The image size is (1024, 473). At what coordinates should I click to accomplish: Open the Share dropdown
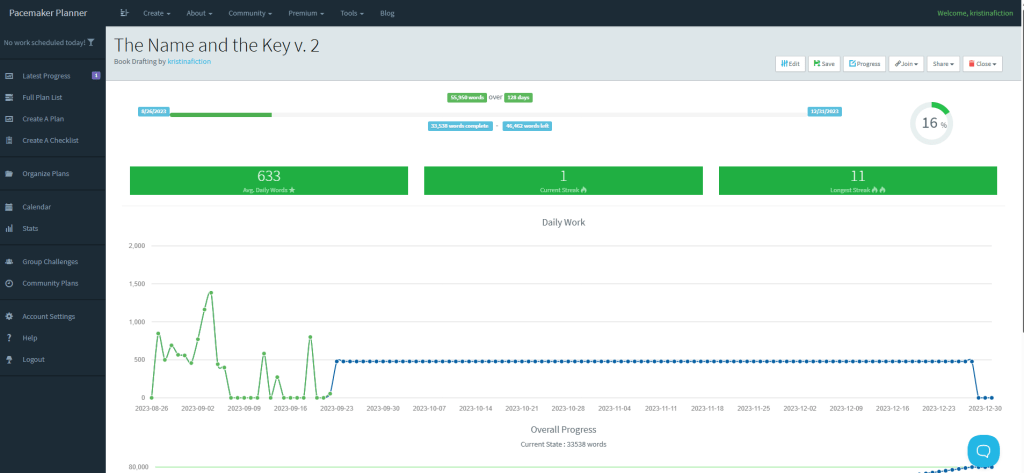[942, 63]
